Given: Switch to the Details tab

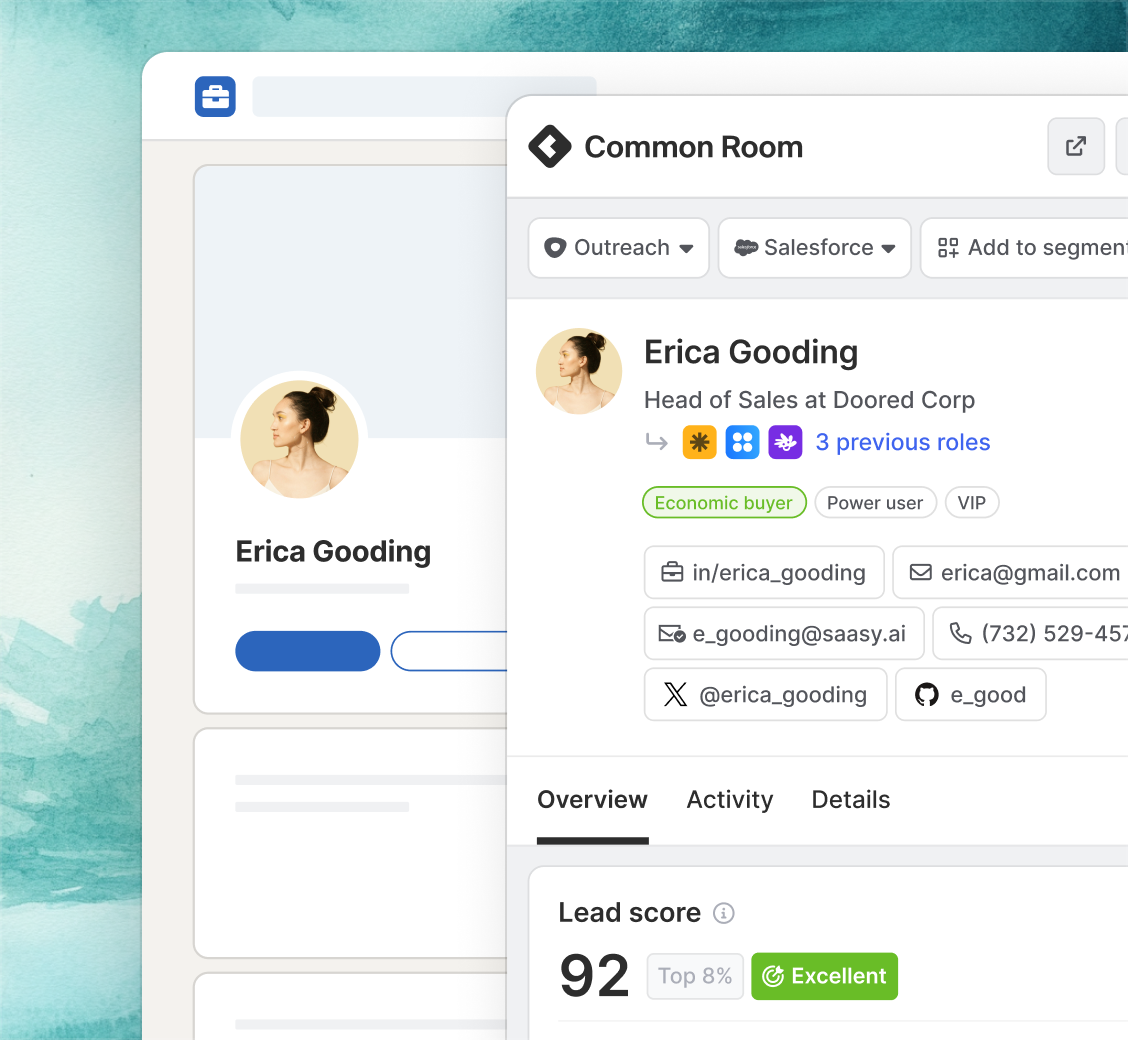Looking at the screenshot, I should click(x=850, y=800).
